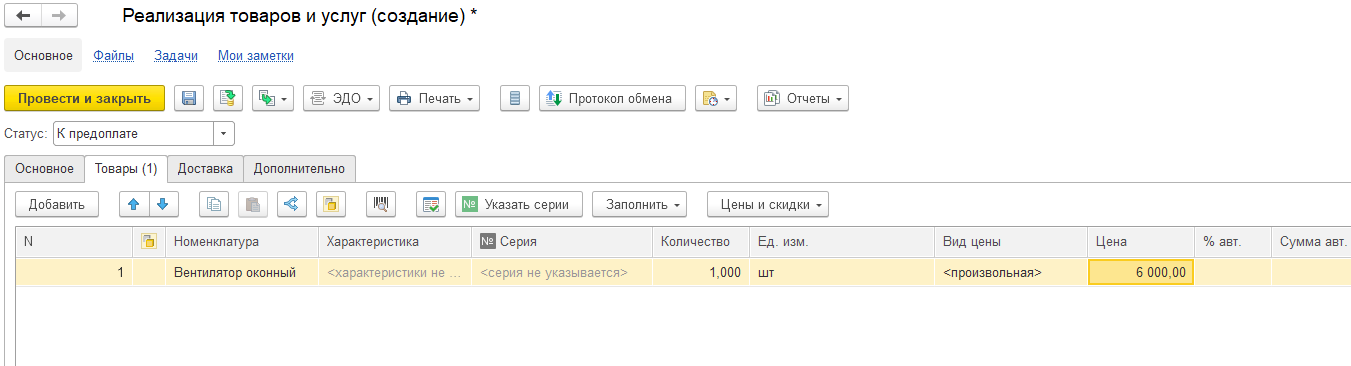1351x366 pixels.
Task: Click the Характеристика column header
Action: pyautogui.click(x=395, y=241)
